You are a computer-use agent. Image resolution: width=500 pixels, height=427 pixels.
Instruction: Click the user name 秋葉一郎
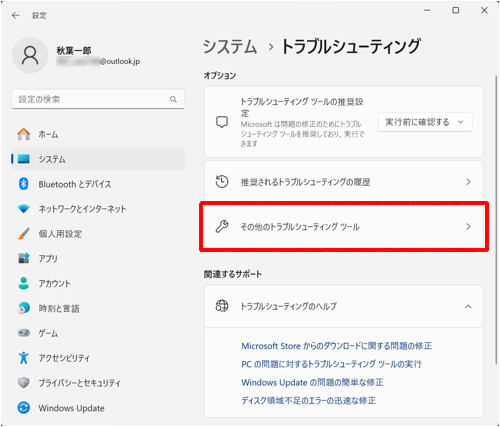coord(74,50)
